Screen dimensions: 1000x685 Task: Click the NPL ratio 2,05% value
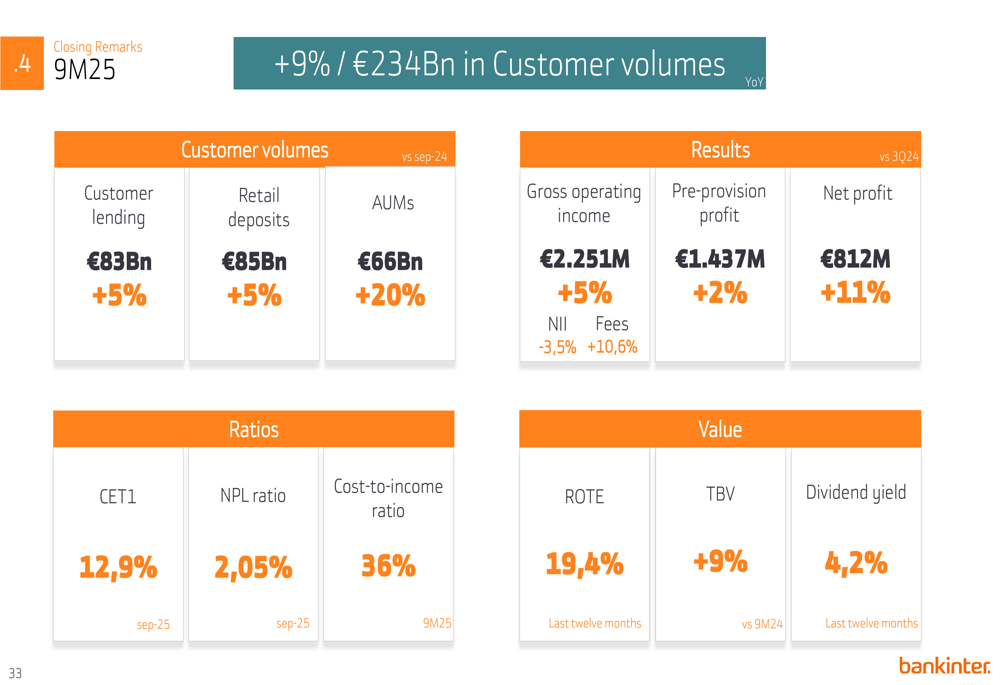pos(253,568)
